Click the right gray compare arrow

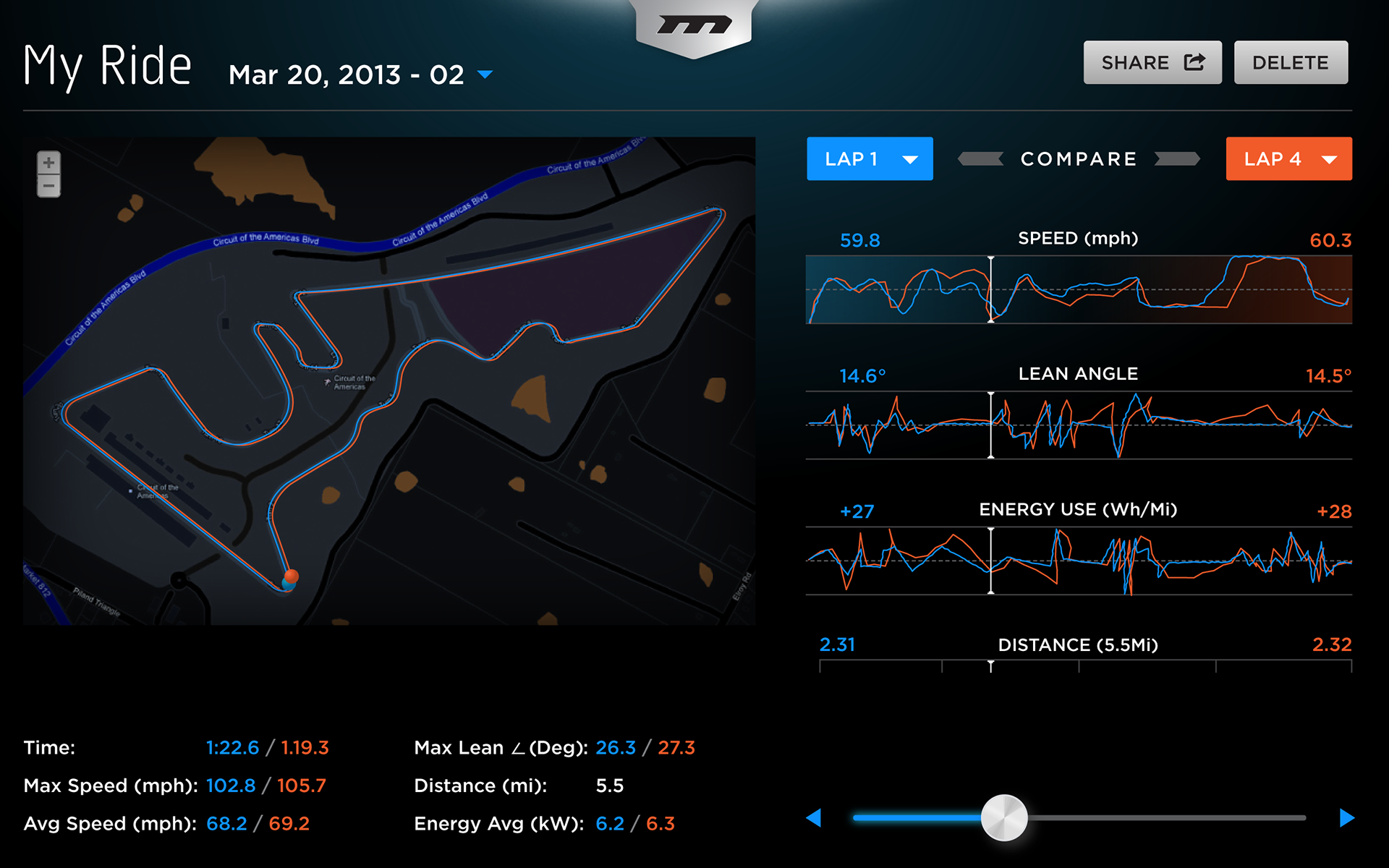click(x=1177, y=159)
